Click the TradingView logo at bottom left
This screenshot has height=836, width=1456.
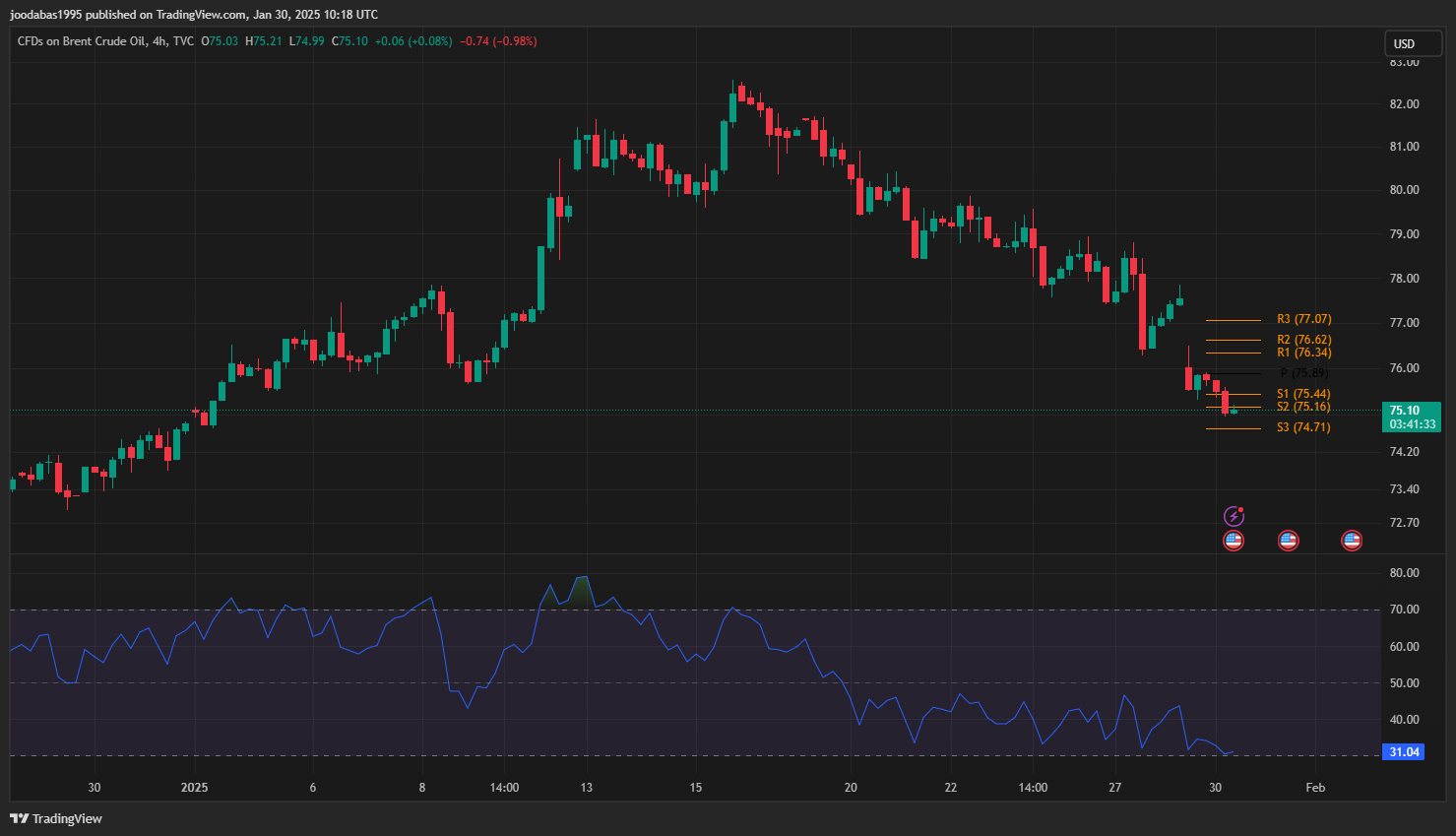coord(56,818)
